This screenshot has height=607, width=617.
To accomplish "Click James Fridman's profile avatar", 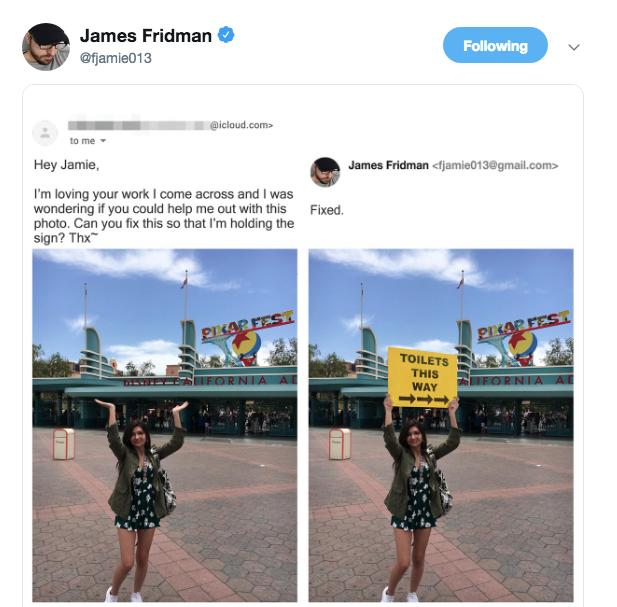I will point(46,47).
